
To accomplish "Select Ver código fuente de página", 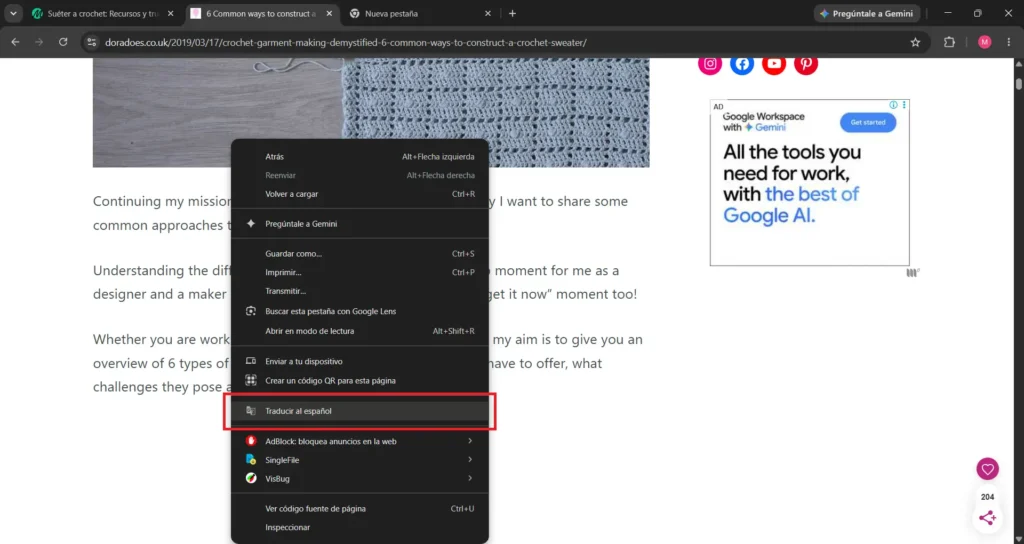I will (360, 508).
